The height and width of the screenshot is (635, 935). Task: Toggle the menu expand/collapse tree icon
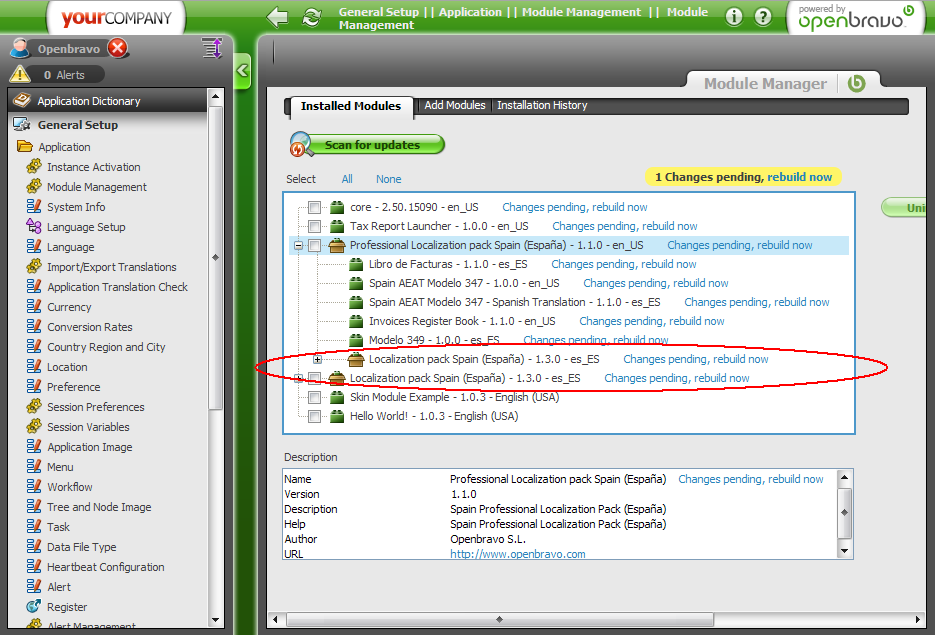tap(212, 48)
